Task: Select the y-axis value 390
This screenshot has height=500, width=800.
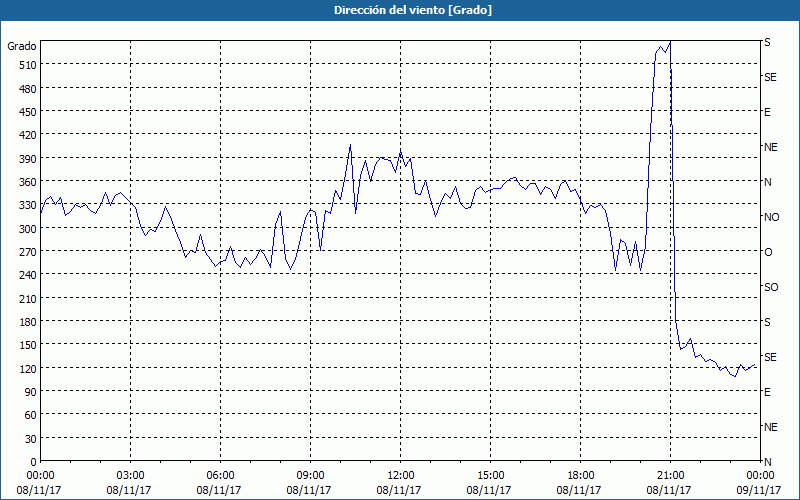Action: coord(28,159)
